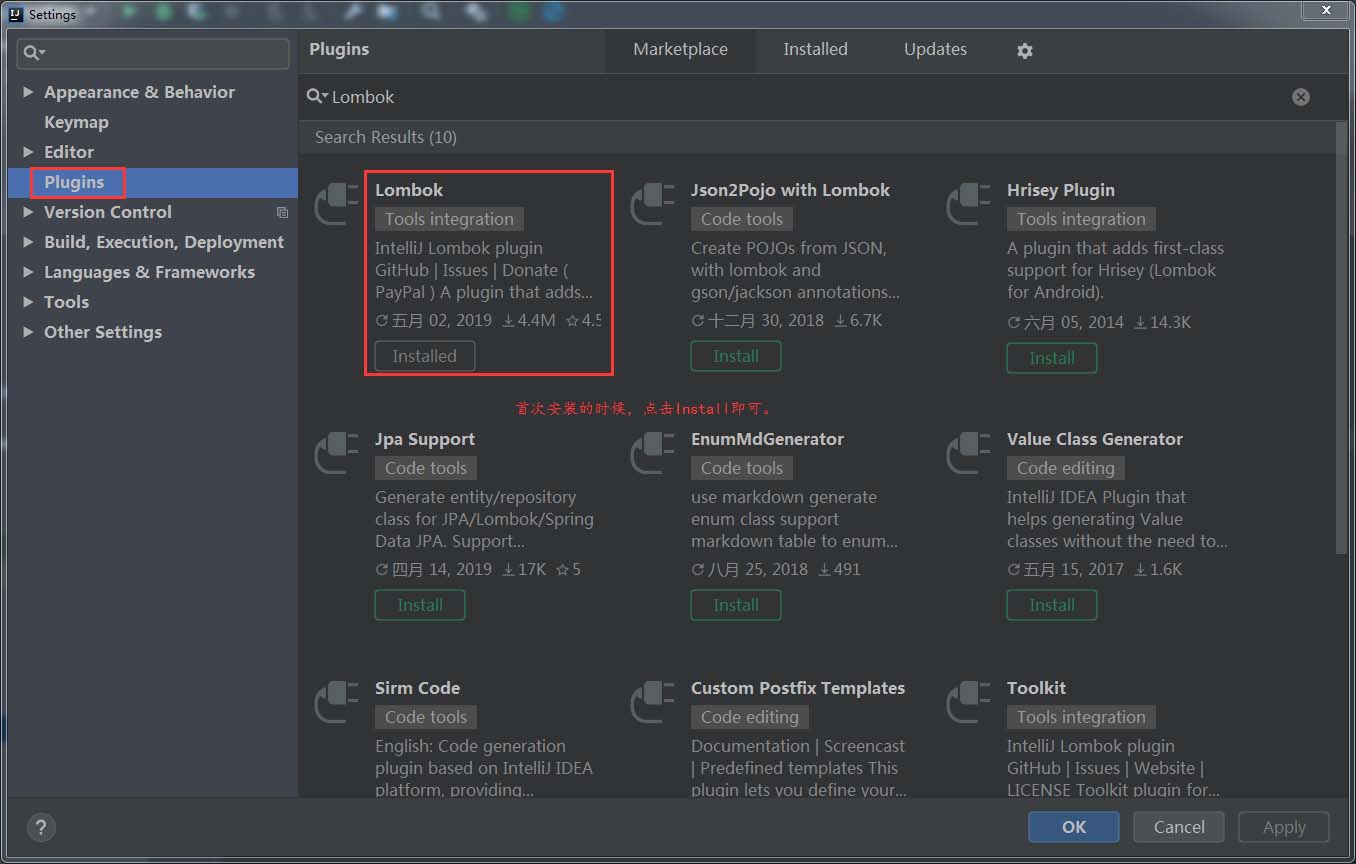
Task: Open the Updates tab
Action: coord(935,50)
